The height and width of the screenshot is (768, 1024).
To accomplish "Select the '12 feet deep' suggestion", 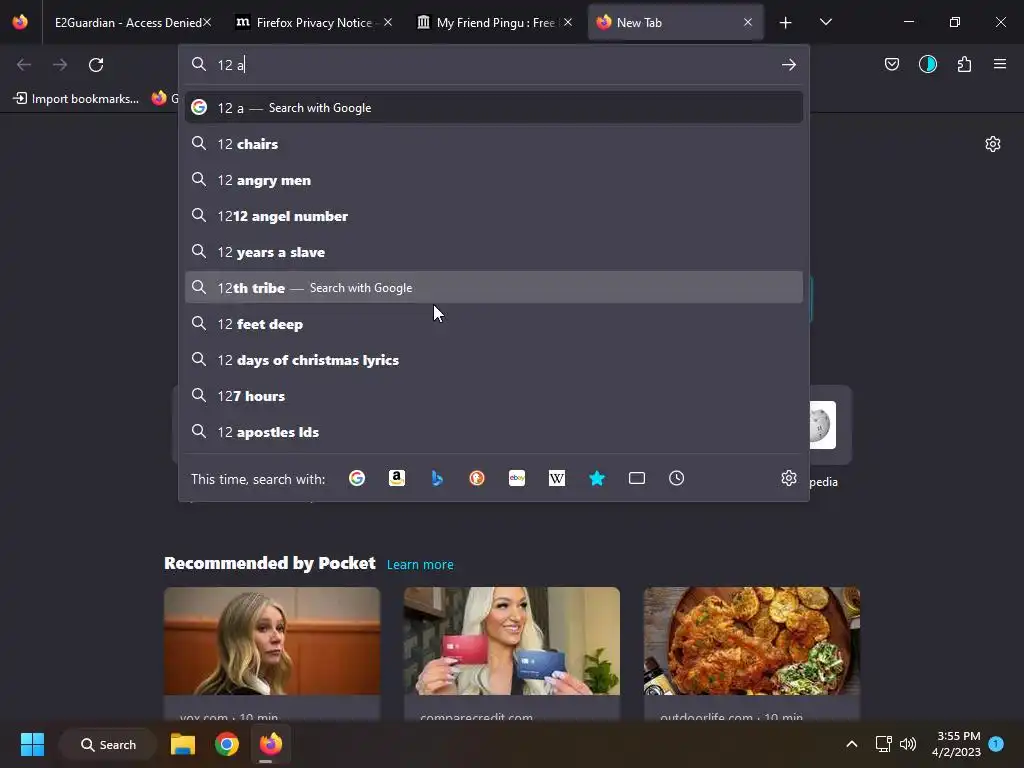I will (494, 323).
